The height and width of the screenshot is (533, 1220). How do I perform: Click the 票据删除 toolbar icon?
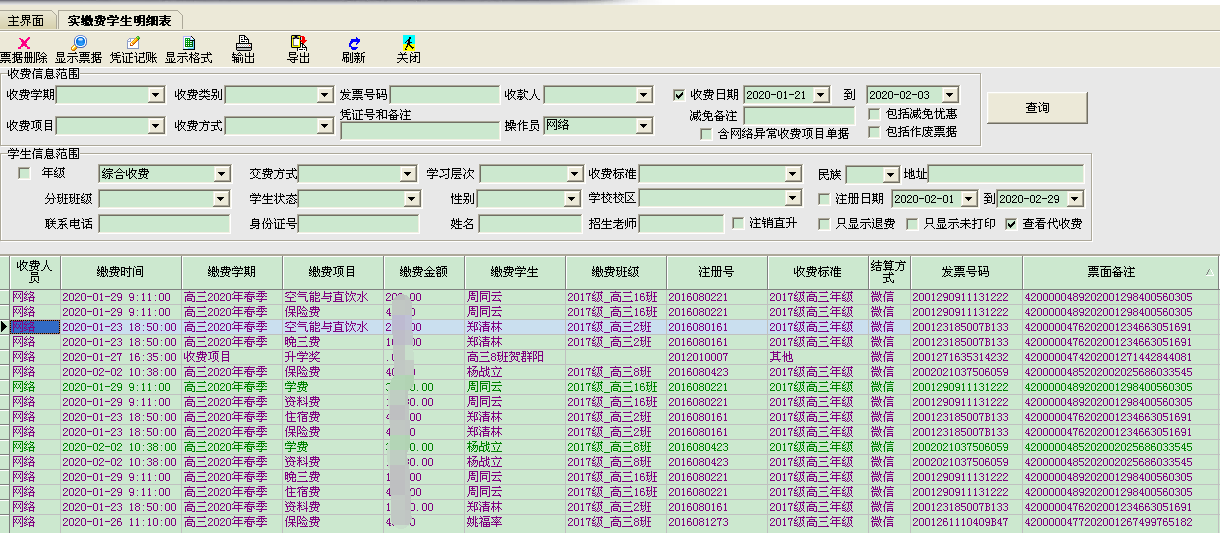(x=22, y=43)
